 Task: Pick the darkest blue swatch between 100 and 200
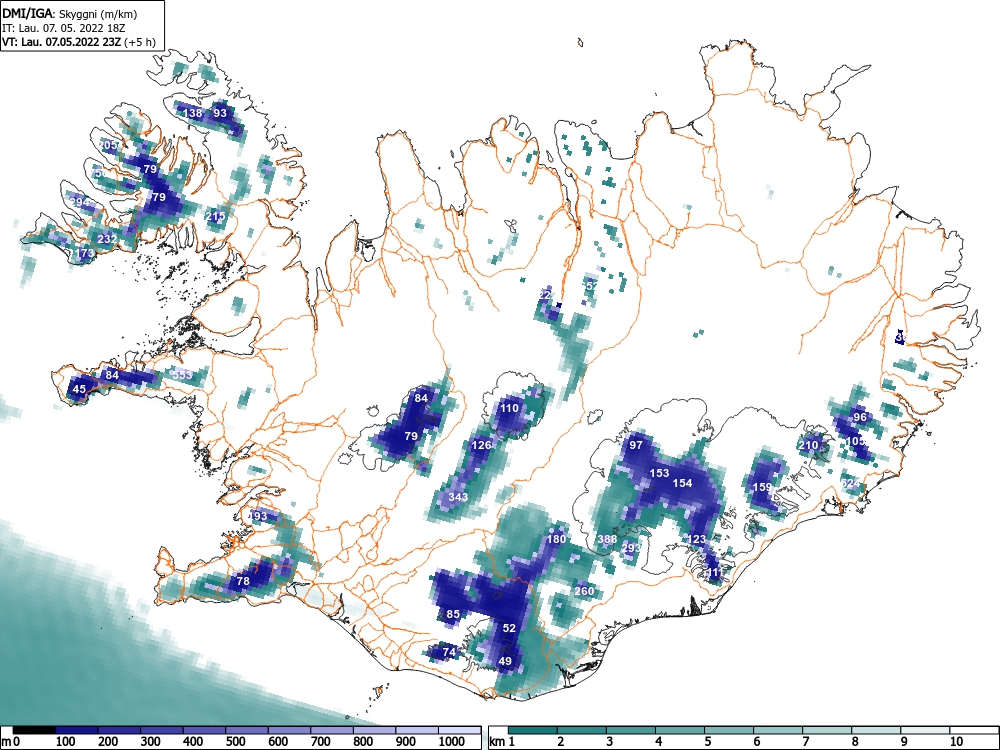(77, 730)
